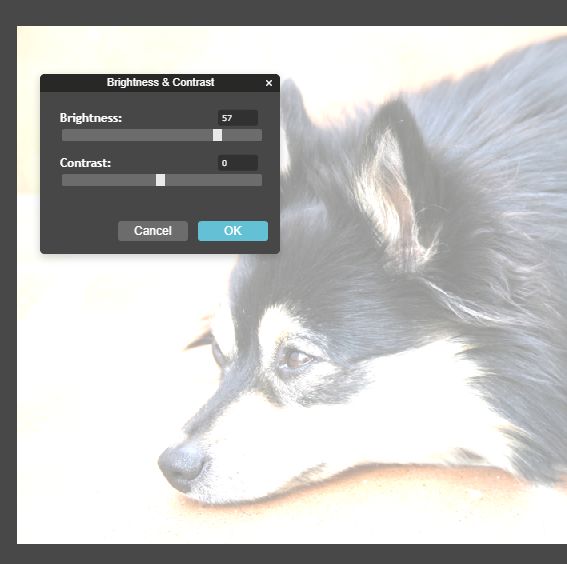Click the far right end of the Brightness slider
Image resolution: width=567 pixels, height=564 pixels.
click(x=259, y=135)
